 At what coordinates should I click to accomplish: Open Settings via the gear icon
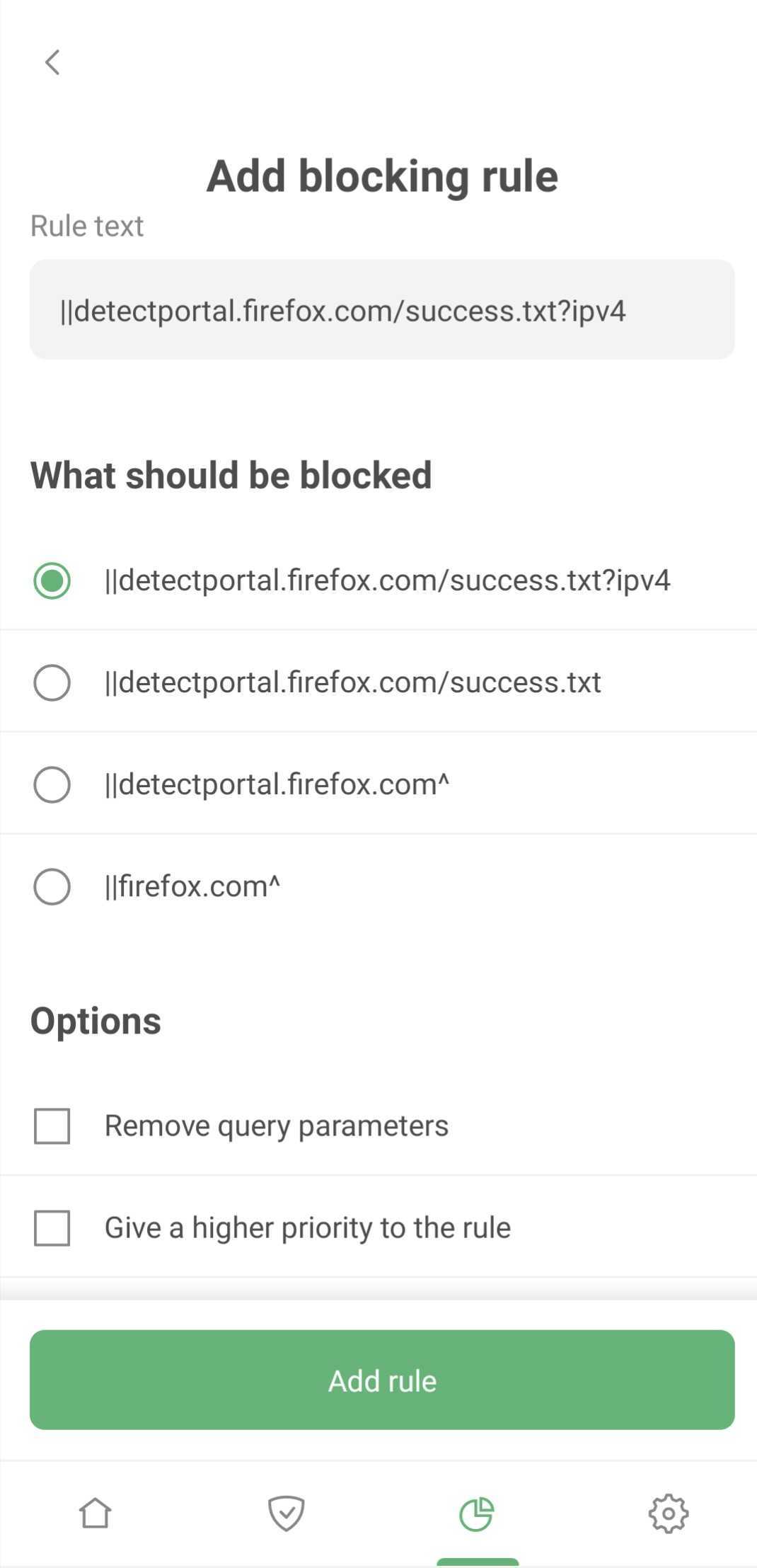click(x=667, y=1512)
